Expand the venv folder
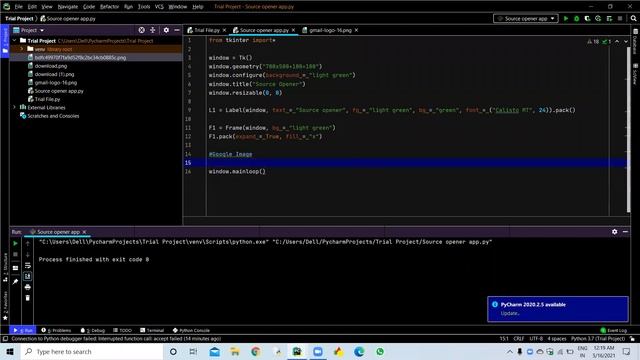Image resolution: width=640 pixels, height=360 pixels. (22, 49)
